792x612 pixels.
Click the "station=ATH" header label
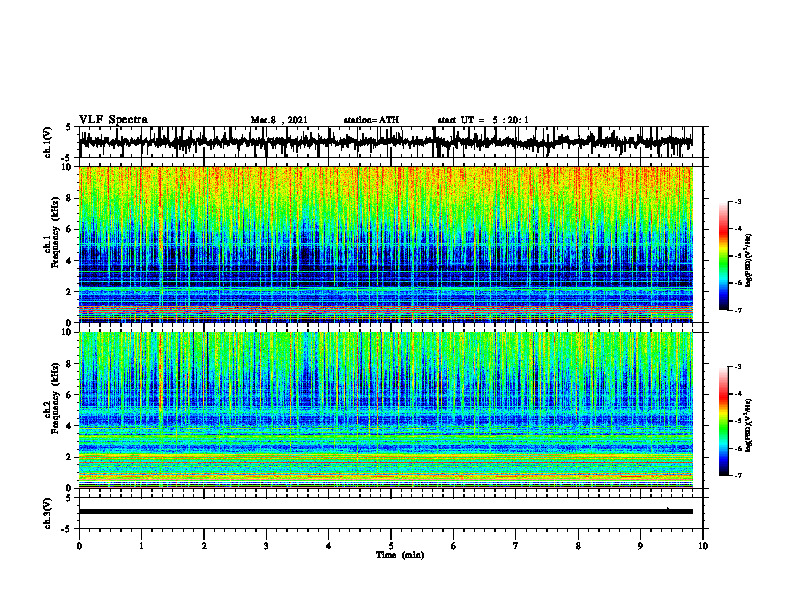tap(371, 120)
